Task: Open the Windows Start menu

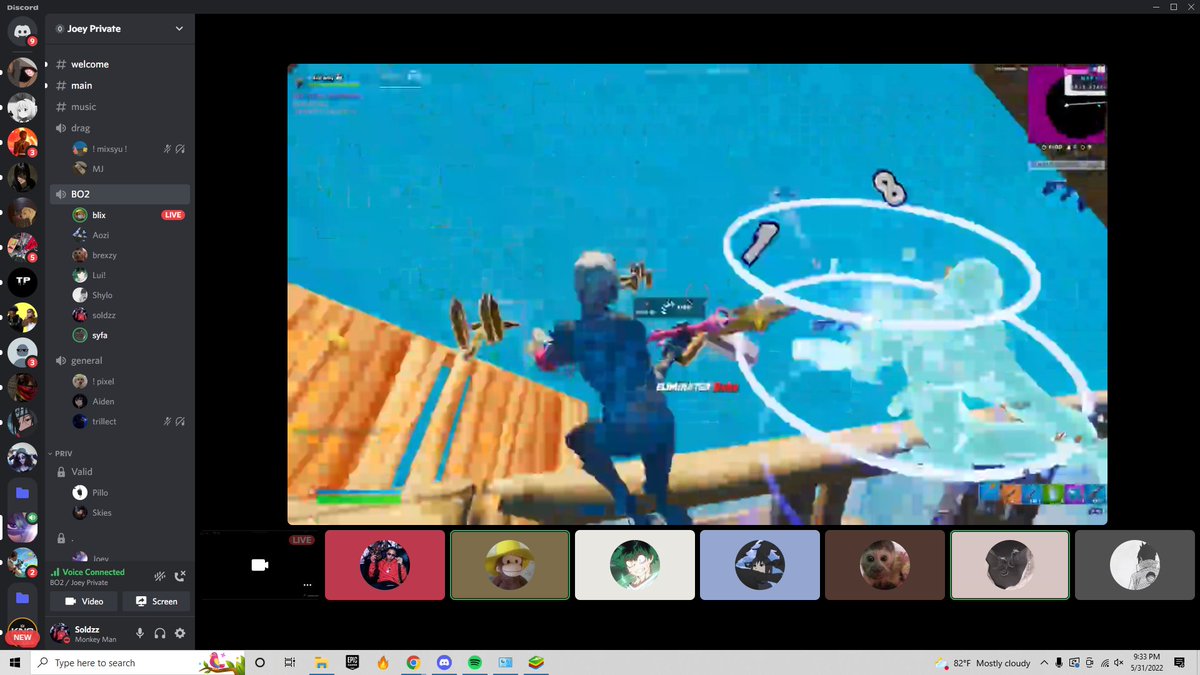Action: (15, 662)
